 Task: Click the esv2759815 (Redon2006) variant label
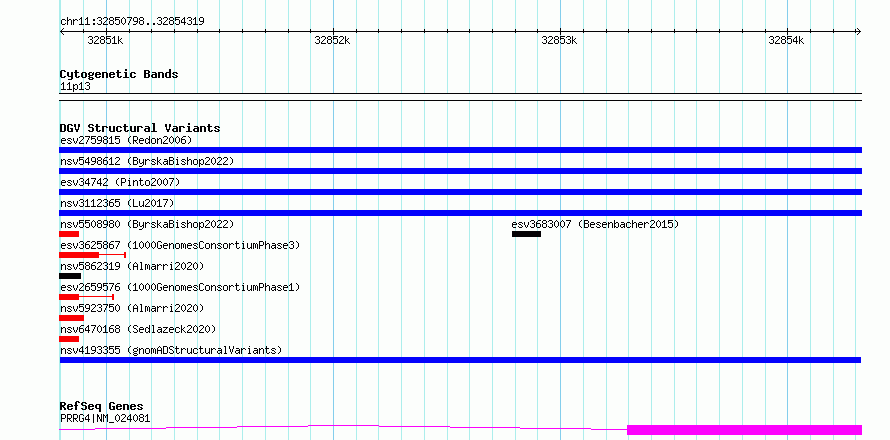pos(126,140)
